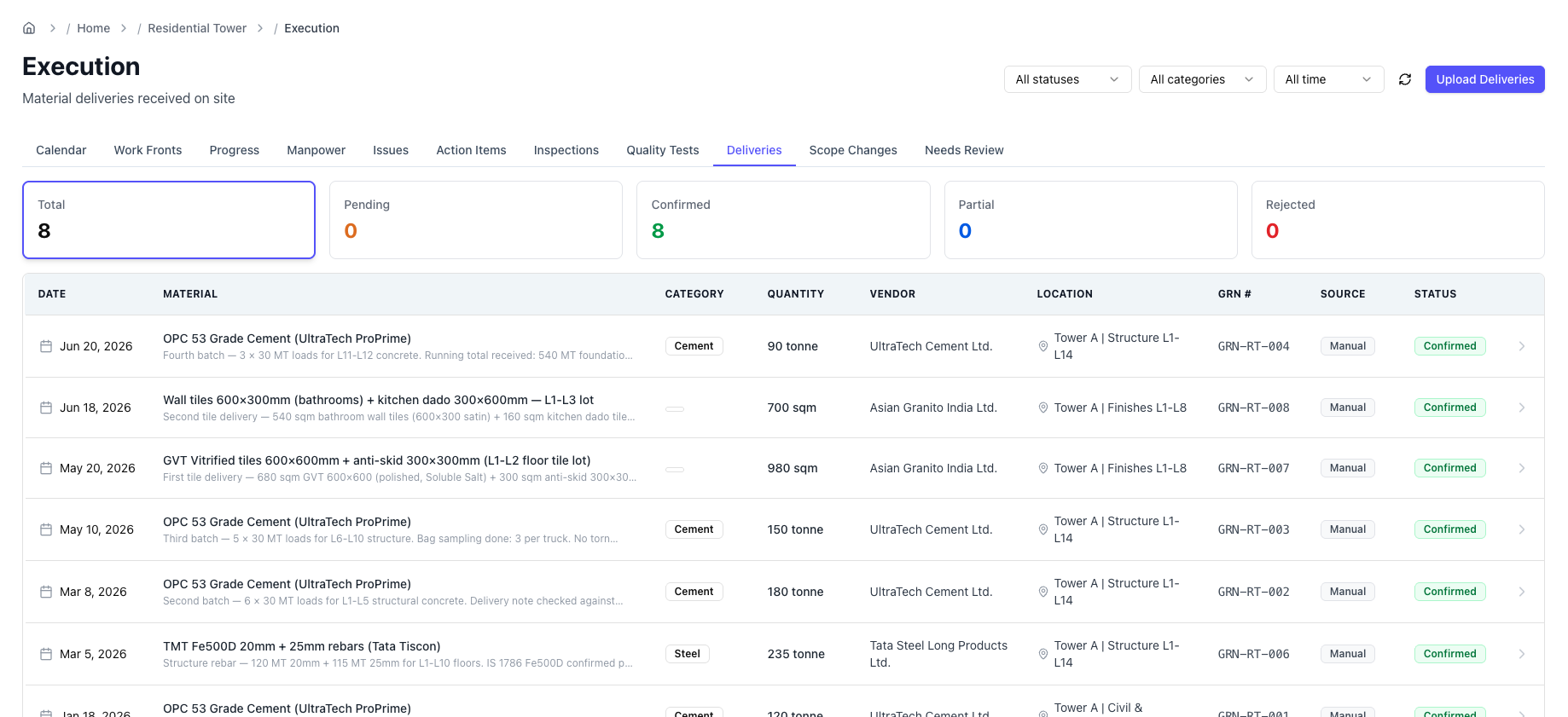Click TMT Fe500D 20mm + 25mm rebars title

tap(302, 646)
